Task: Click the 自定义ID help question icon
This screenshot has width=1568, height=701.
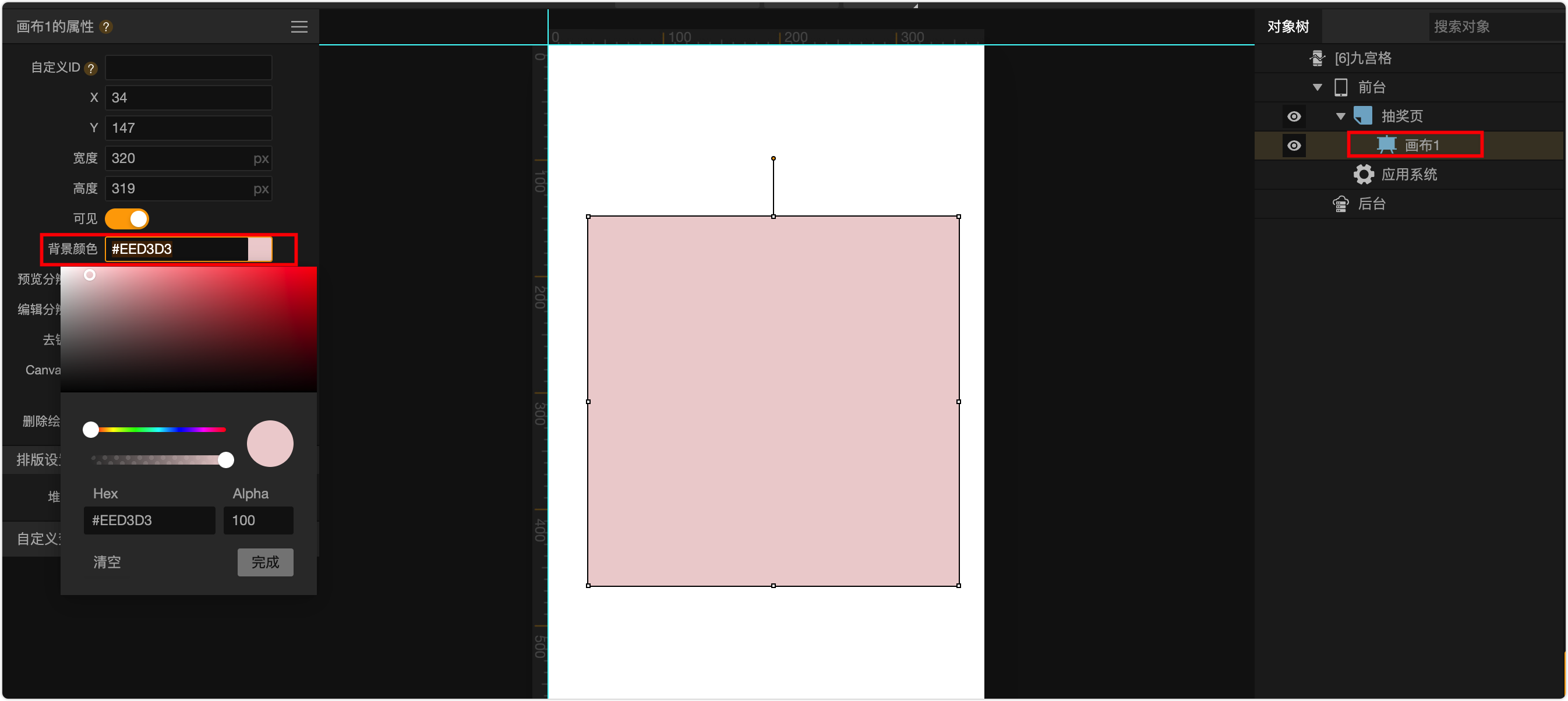Action: pyautogui.click(x=91, y=68)
